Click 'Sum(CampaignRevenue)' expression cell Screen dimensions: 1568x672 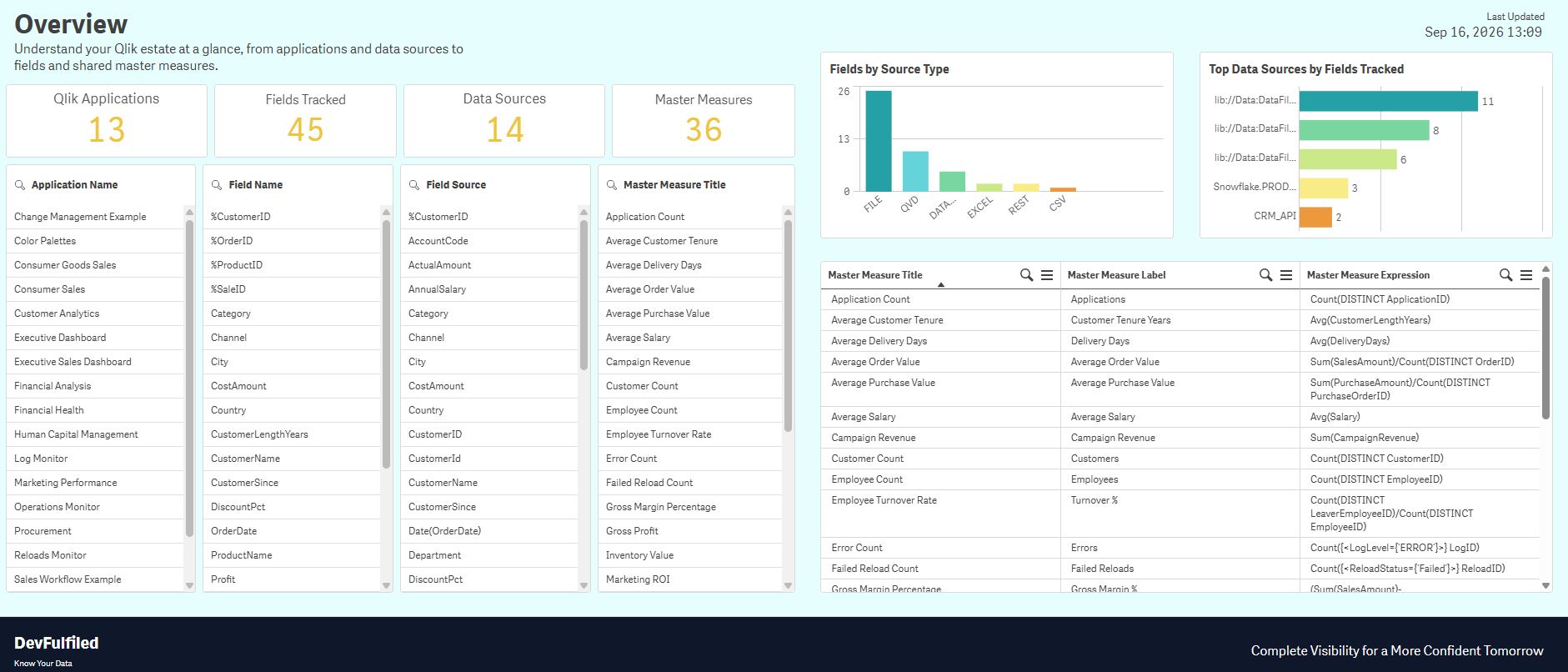click(1420, 438)
